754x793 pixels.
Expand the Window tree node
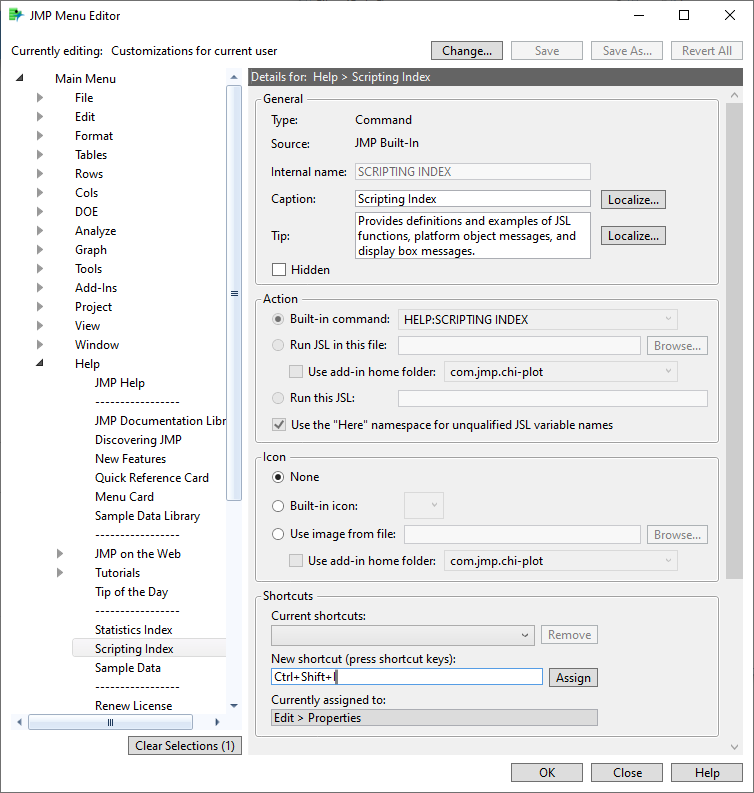(x=40, y=344)
